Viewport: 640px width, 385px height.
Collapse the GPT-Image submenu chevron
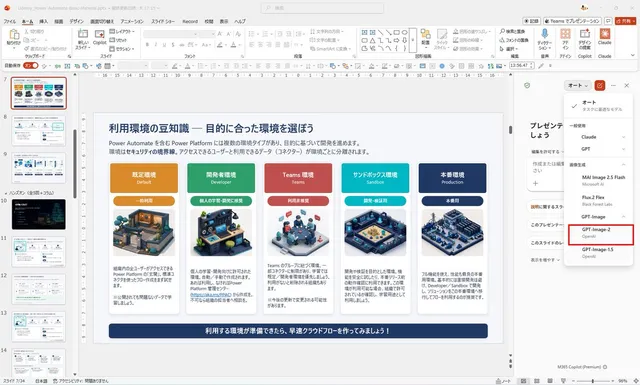(623, 217)
